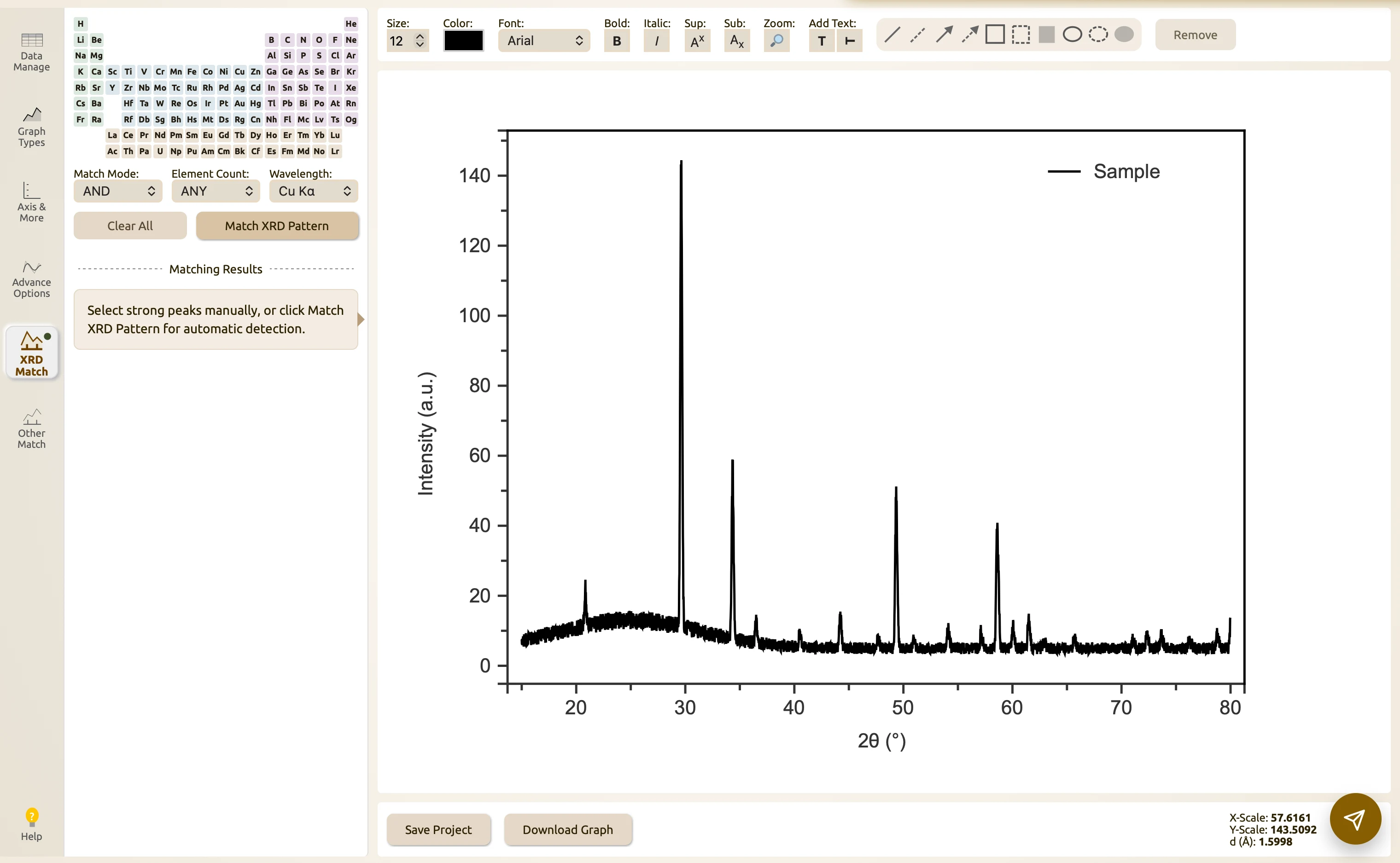Add a text box with T tool
The width and height of the screenshot is (1400, 863).
[822, 41]
